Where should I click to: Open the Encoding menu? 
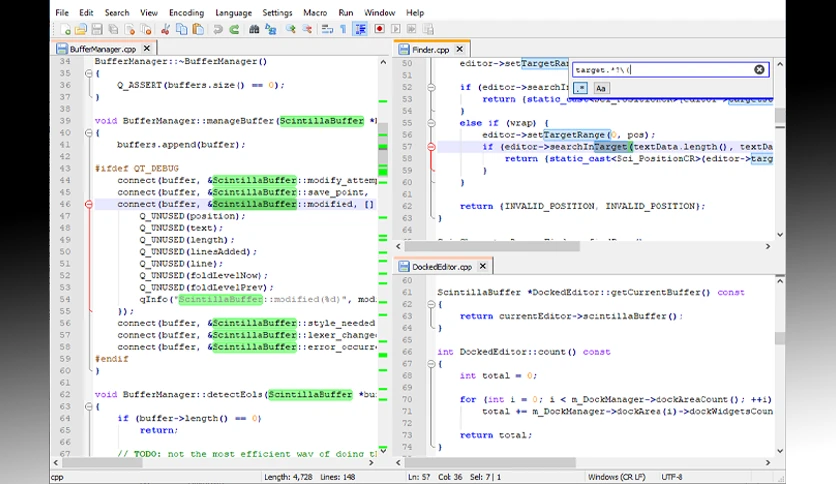(186, 13)
